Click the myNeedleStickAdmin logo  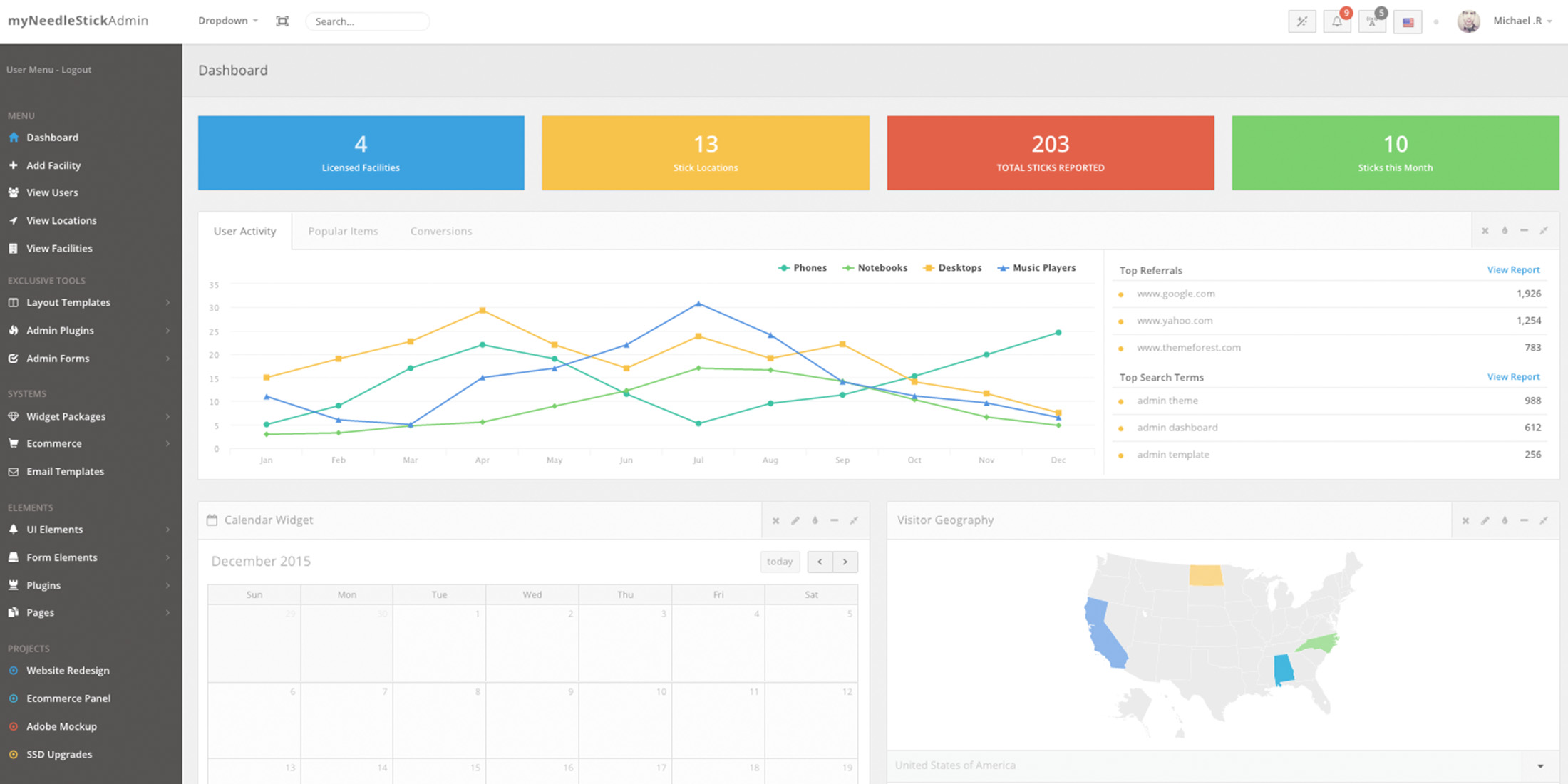(78, 21)
